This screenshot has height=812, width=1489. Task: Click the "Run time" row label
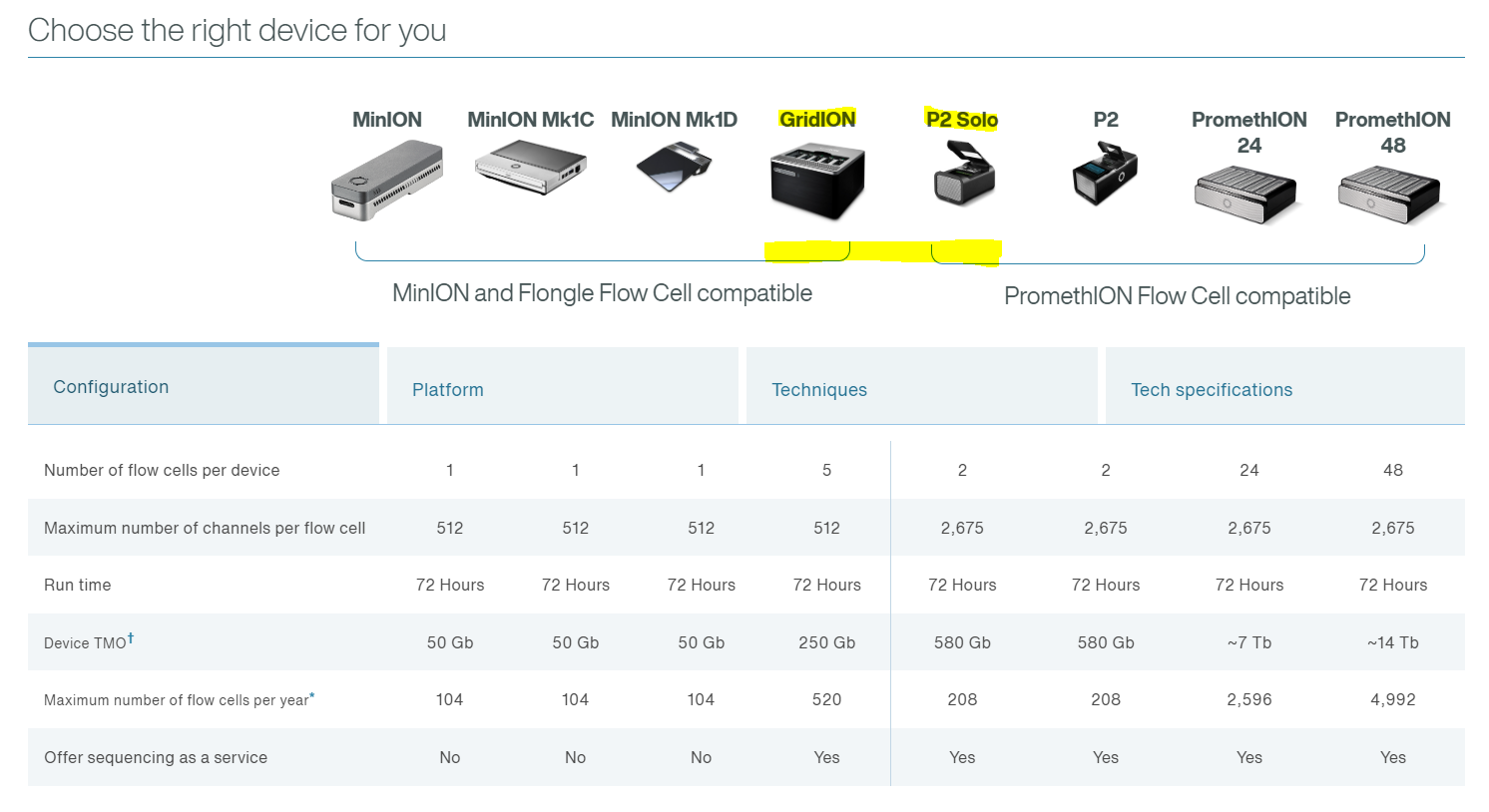[x=78, y=585]
